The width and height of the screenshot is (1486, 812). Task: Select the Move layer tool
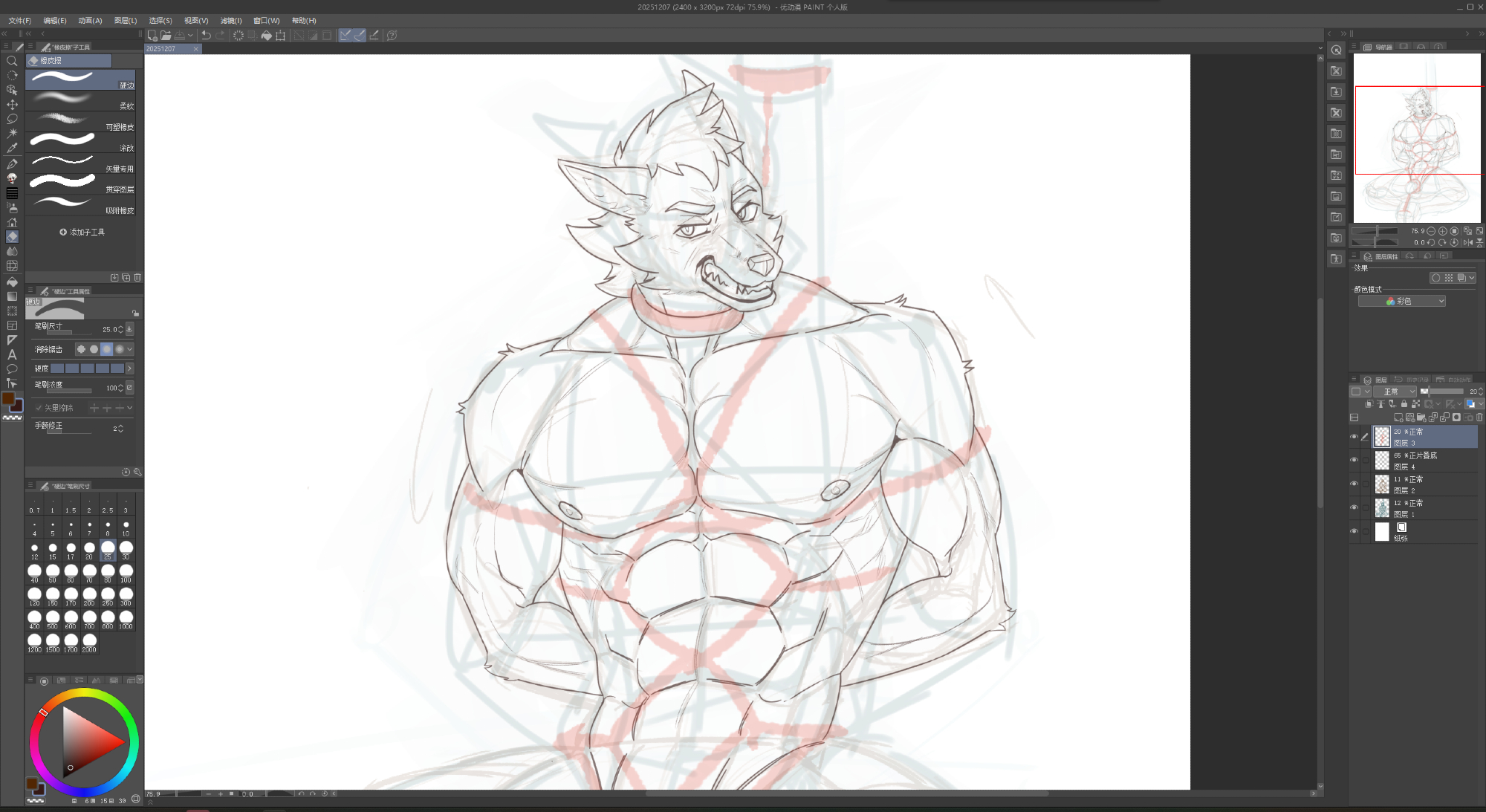coord(12,105)
